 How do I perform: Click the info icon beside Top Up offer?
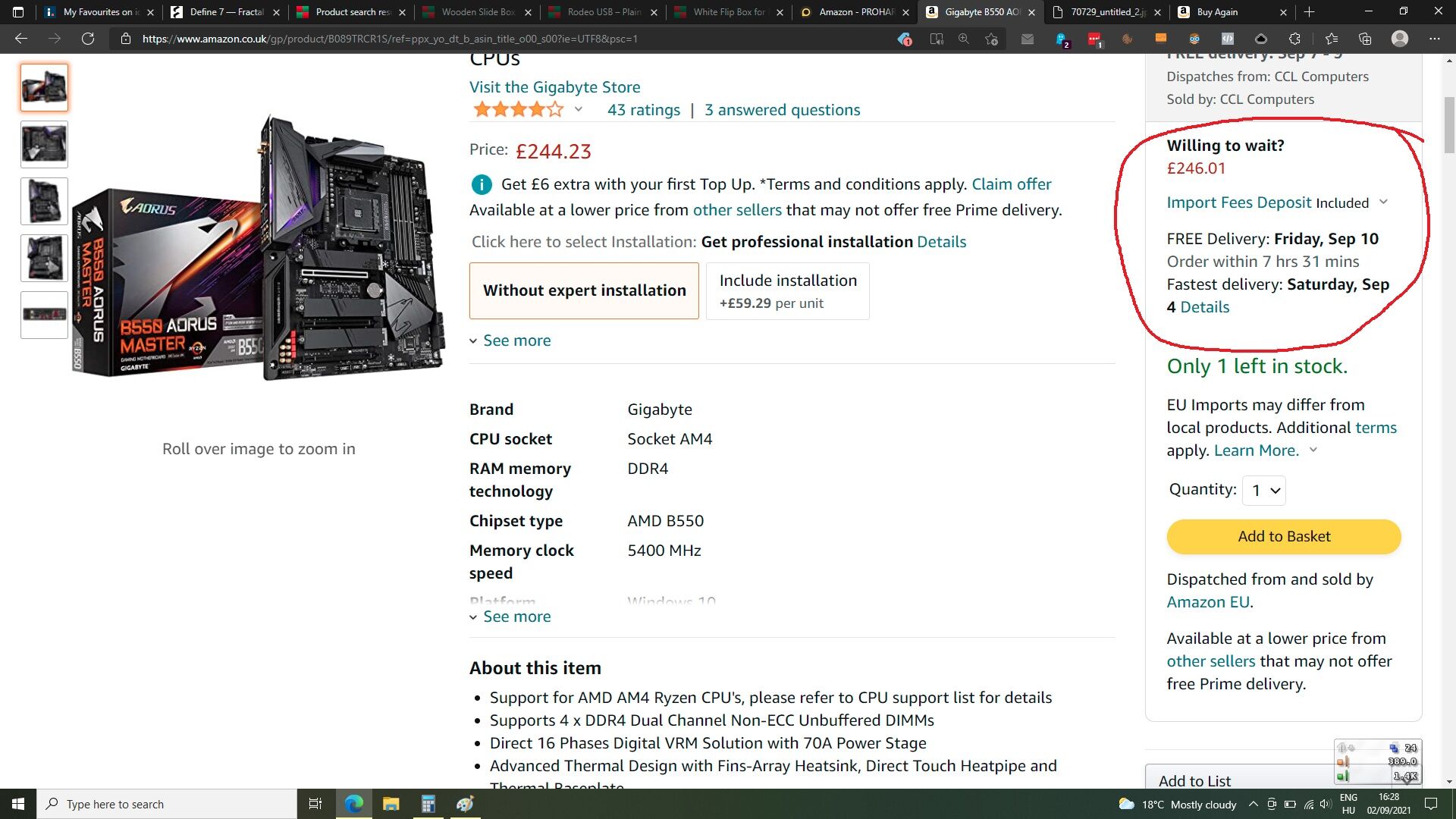tap(481, 184)
